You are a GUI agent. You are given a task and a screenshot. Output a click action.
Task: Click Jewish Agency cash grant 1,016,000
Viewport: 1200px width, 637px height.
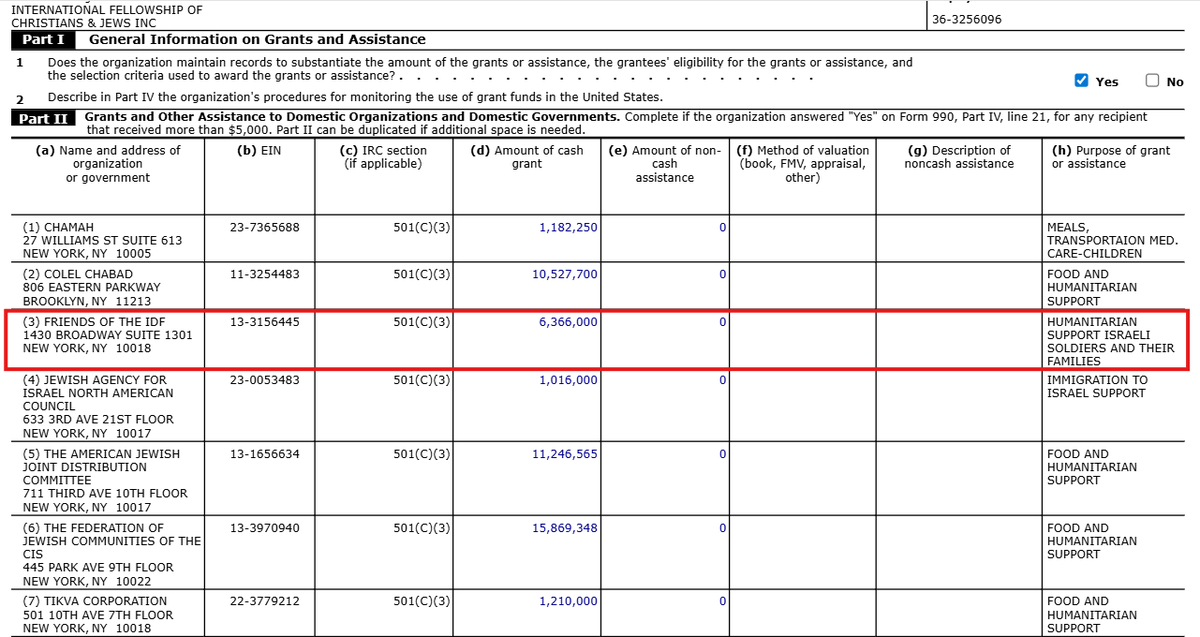point(568,380)
